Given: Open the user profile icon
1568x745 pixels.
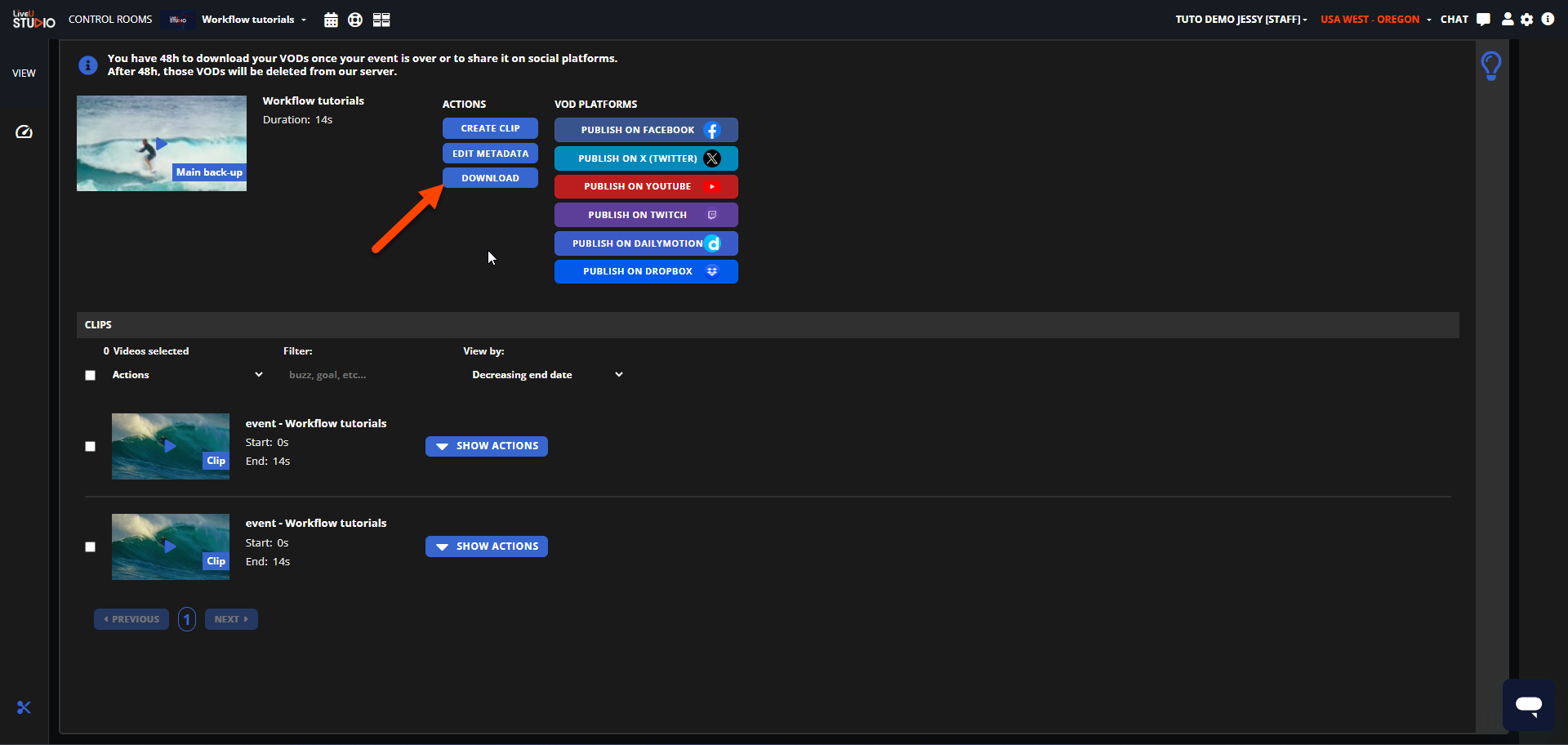Looking at the screenshot, I should click(x=1508, y=19).
